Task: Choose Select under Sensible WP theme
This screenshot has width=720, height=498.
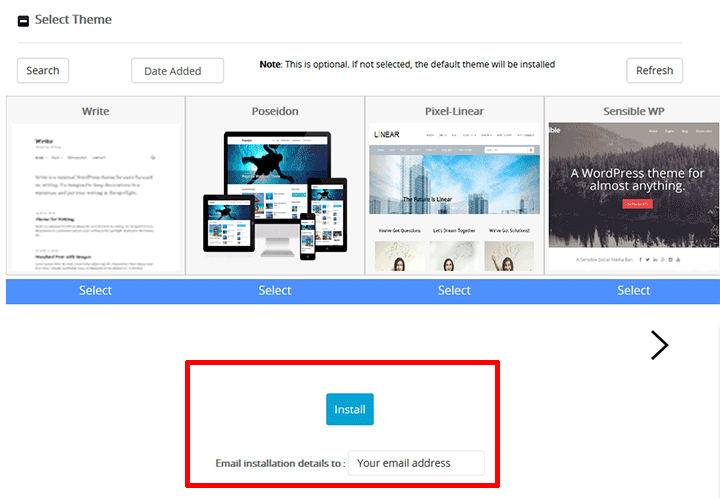Action: pyautogui.click(x=633, y=291)
